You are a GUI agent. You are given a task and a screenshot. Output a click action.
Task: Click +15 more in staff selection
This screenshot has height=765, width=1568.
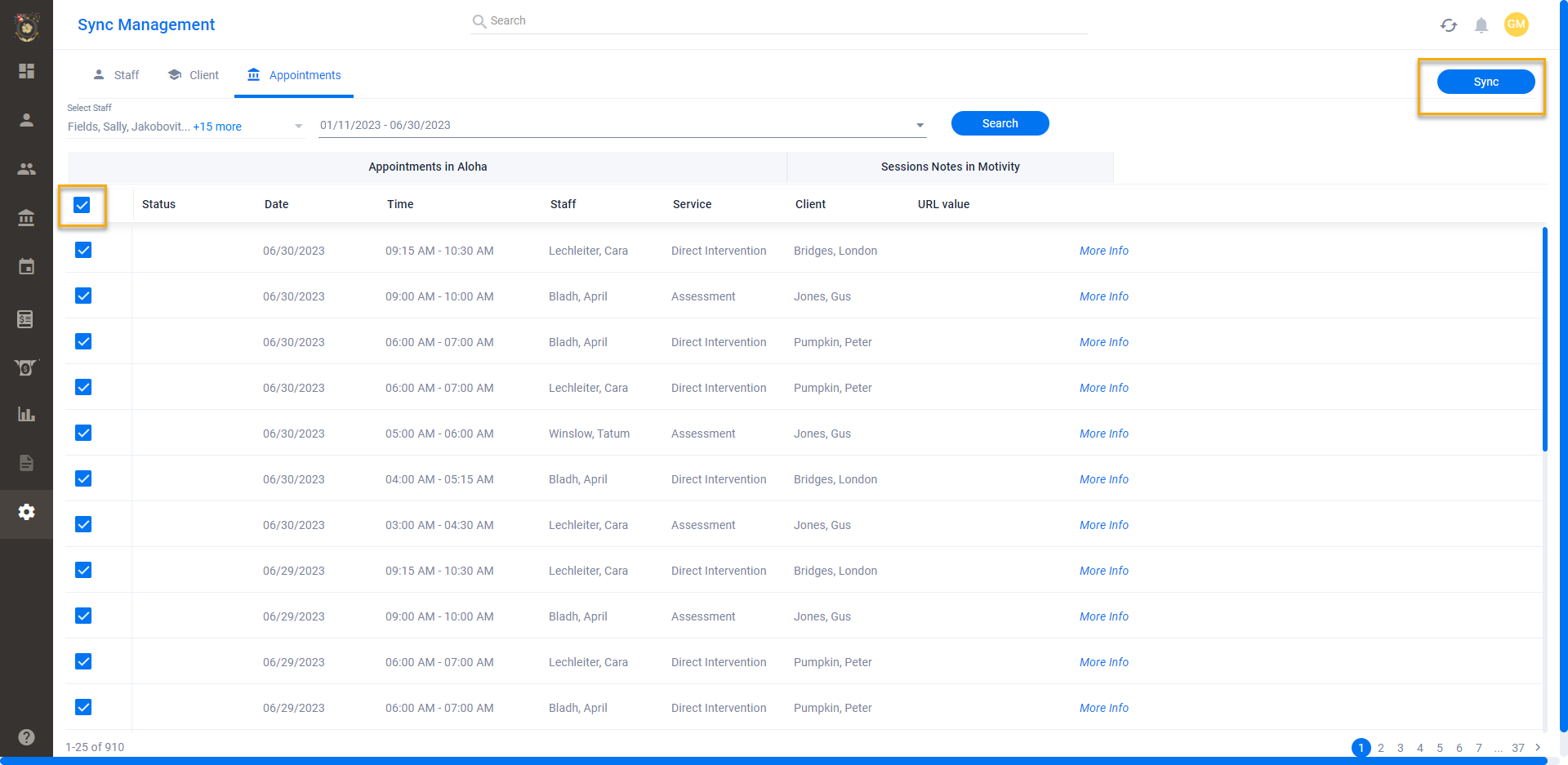click(x=219, y=127)
